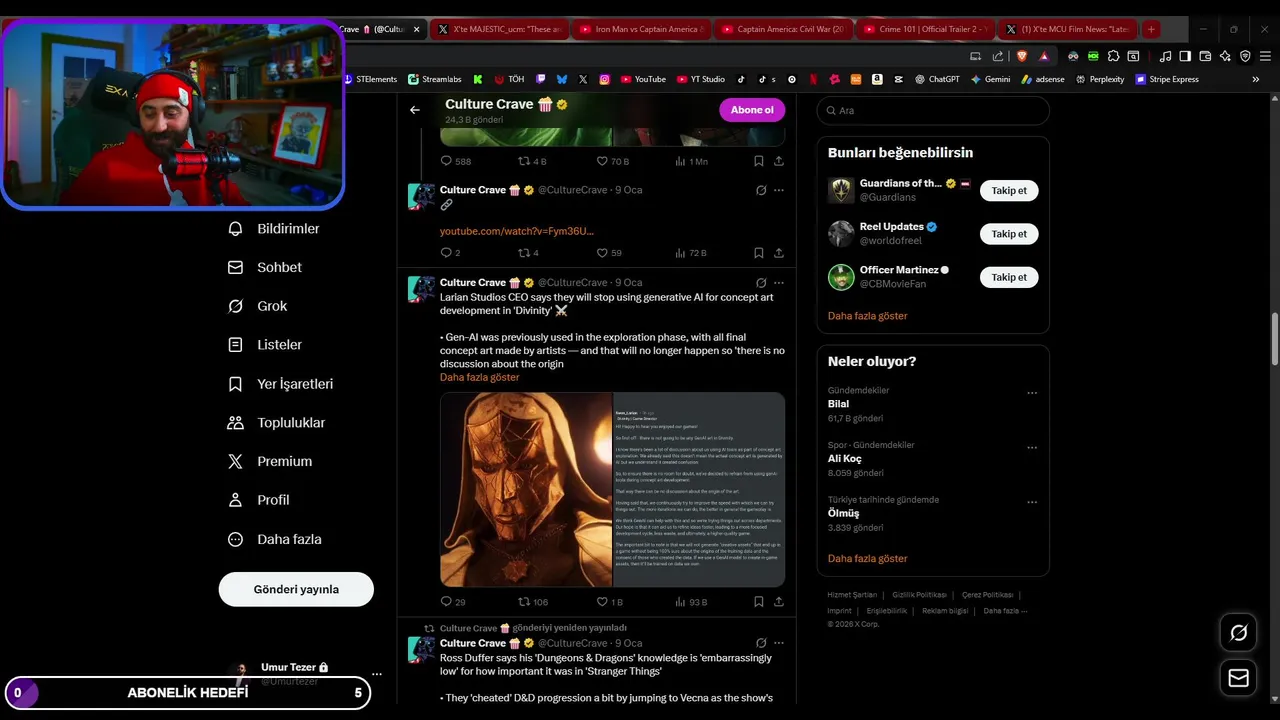1280x720 pixels.
Task: Open account menu dots next to Umur Tezer
Action: pos(376,674)
